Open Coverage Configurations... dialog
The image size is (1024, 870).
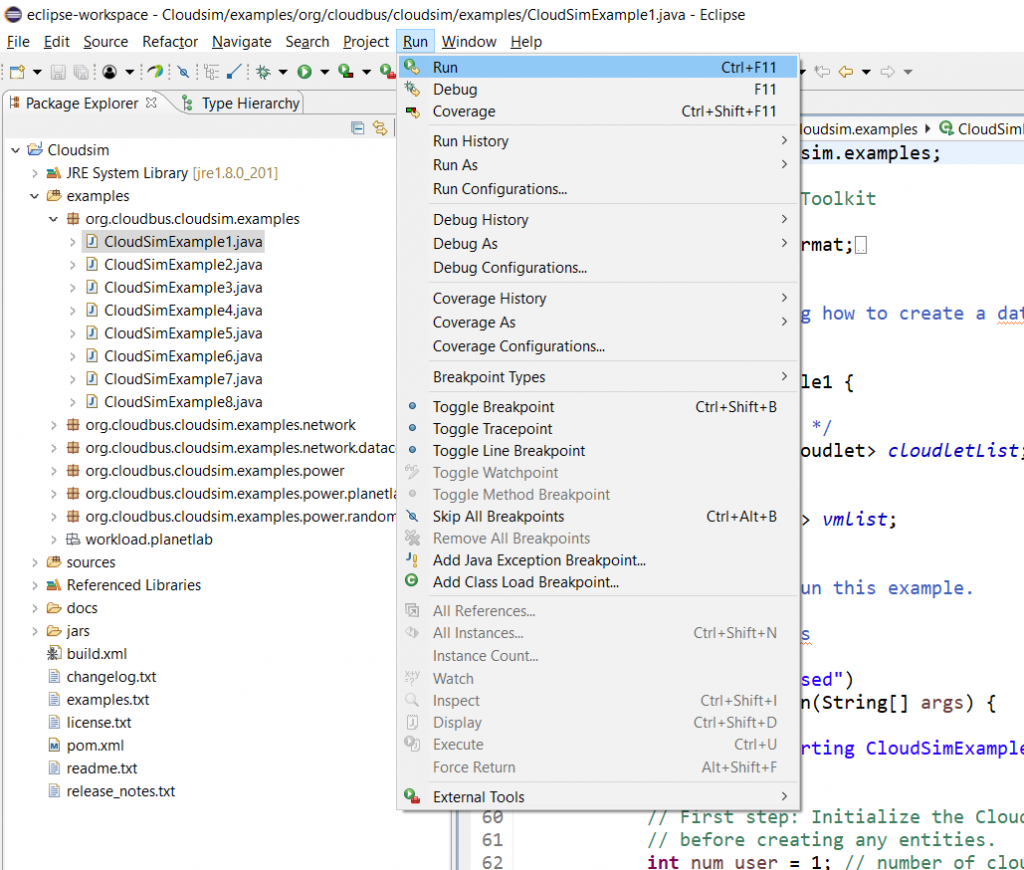coord(597,346)
